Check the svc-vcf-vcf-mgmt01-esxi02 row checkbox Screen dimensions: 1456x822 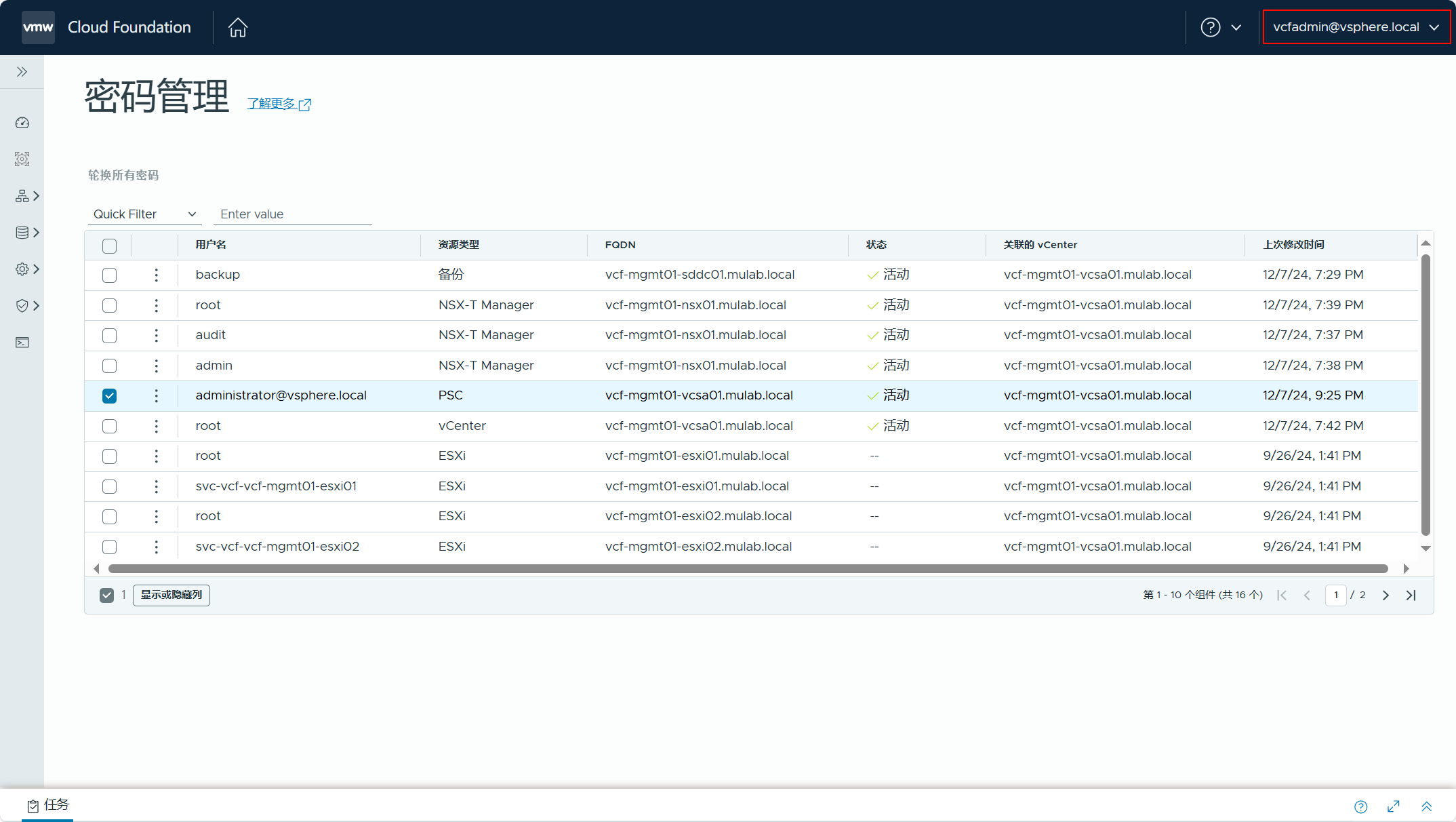[109, 547]
